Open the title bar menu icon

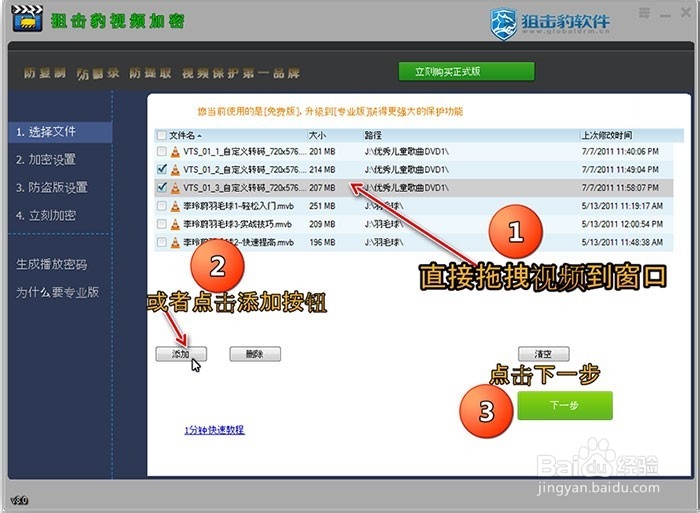pos(644,13)
